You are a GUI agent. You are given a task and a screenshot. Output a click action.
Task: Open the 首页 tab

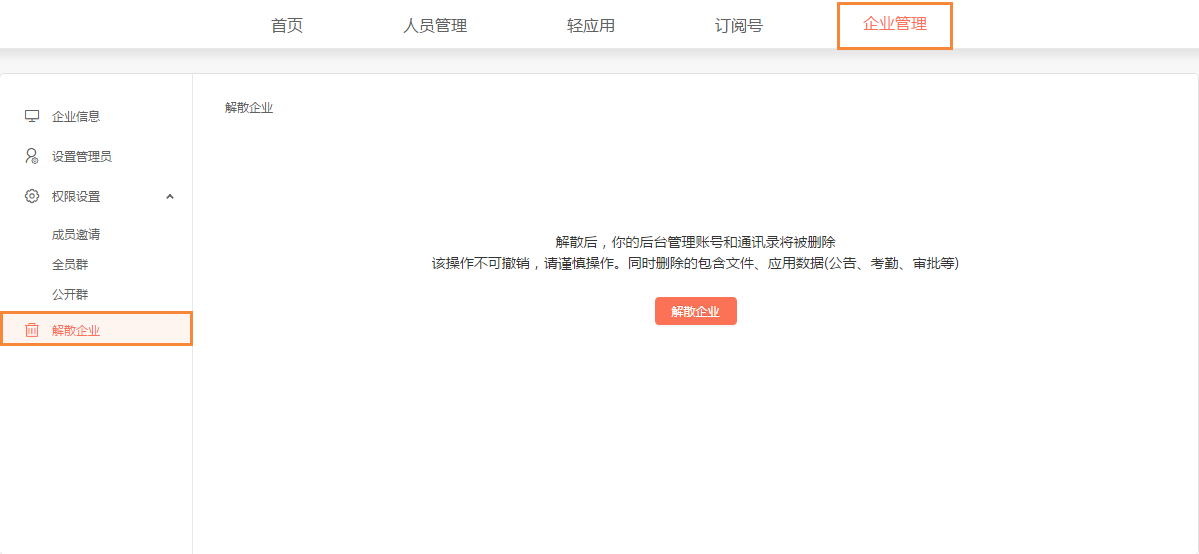pyautogui.click(x=287, y=26)
